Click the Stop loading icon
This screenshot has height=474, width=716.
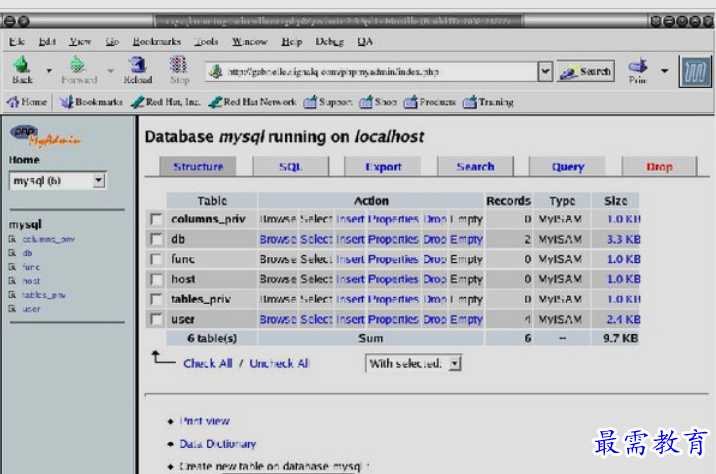point(179,70)
